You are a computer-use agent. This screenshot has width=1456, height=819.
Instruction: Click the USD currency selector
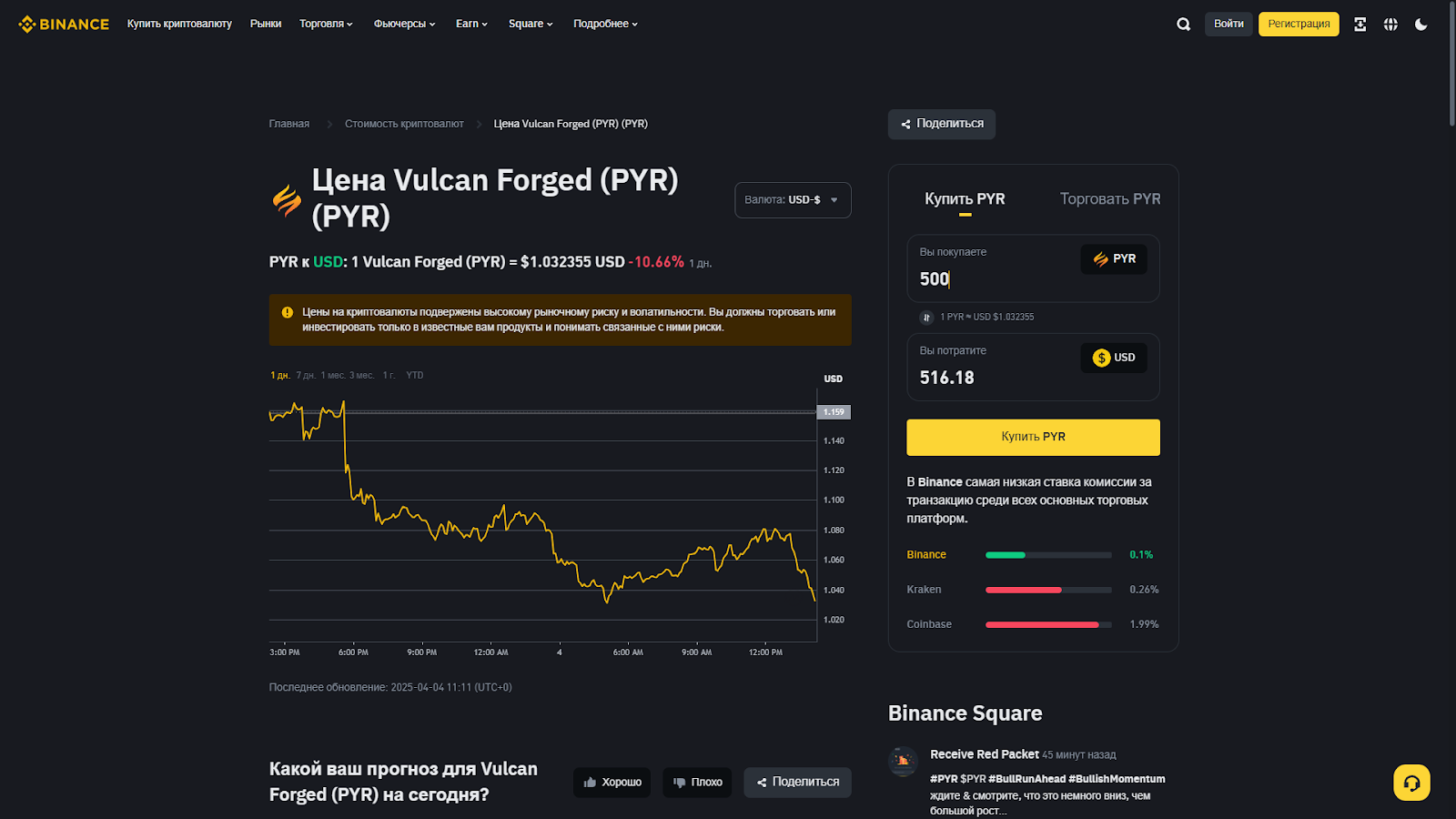click(x=1114, y=358)
